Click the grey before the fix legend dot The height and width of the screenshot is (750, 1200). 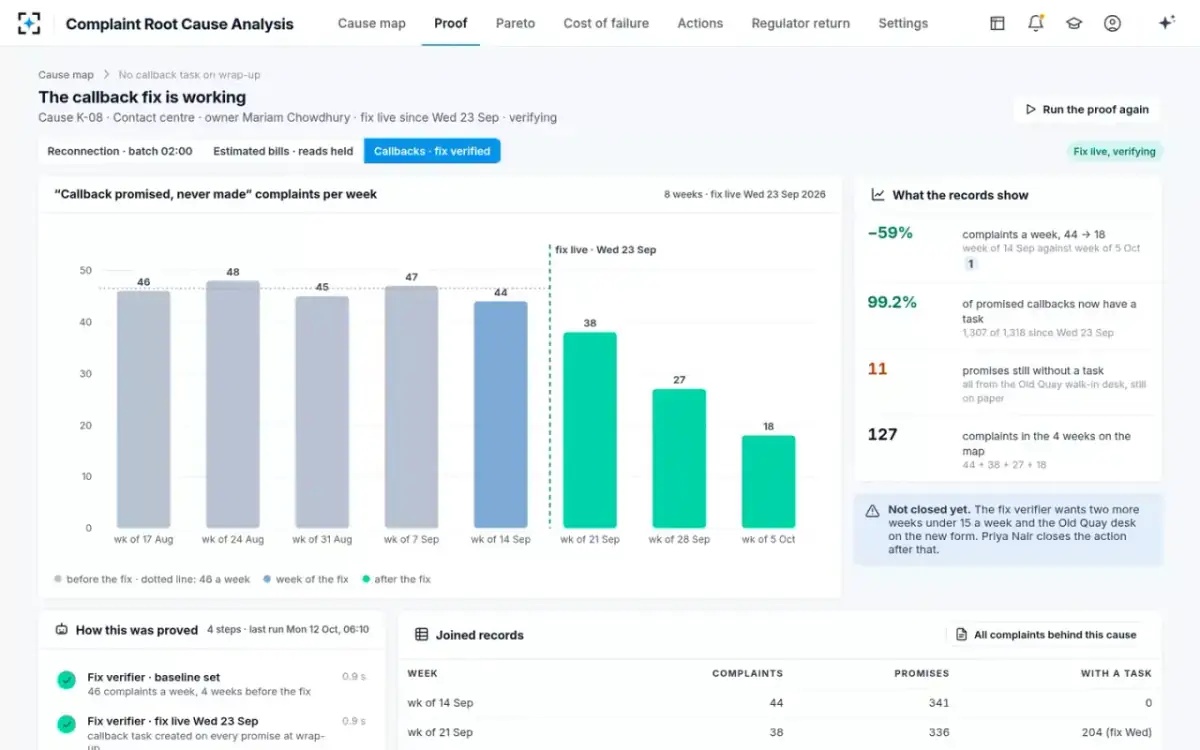click(x=58, y=579)
